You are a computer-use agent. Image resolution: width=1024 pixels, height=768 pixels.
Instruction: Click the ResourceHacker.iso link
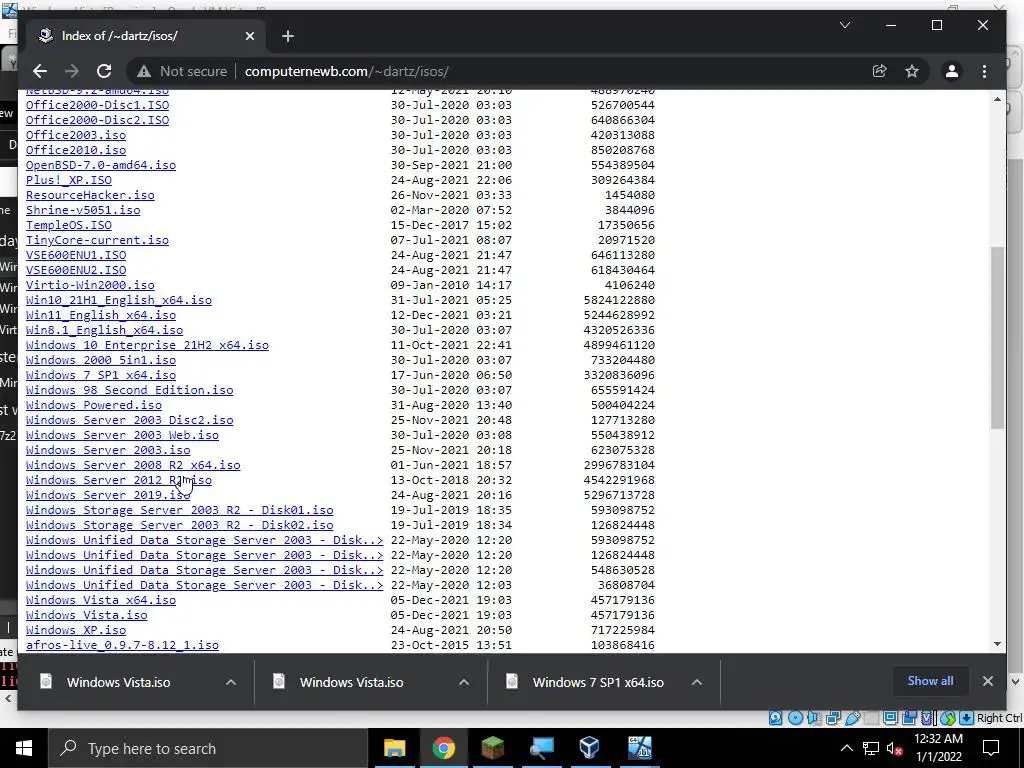[x=90, y=195]
